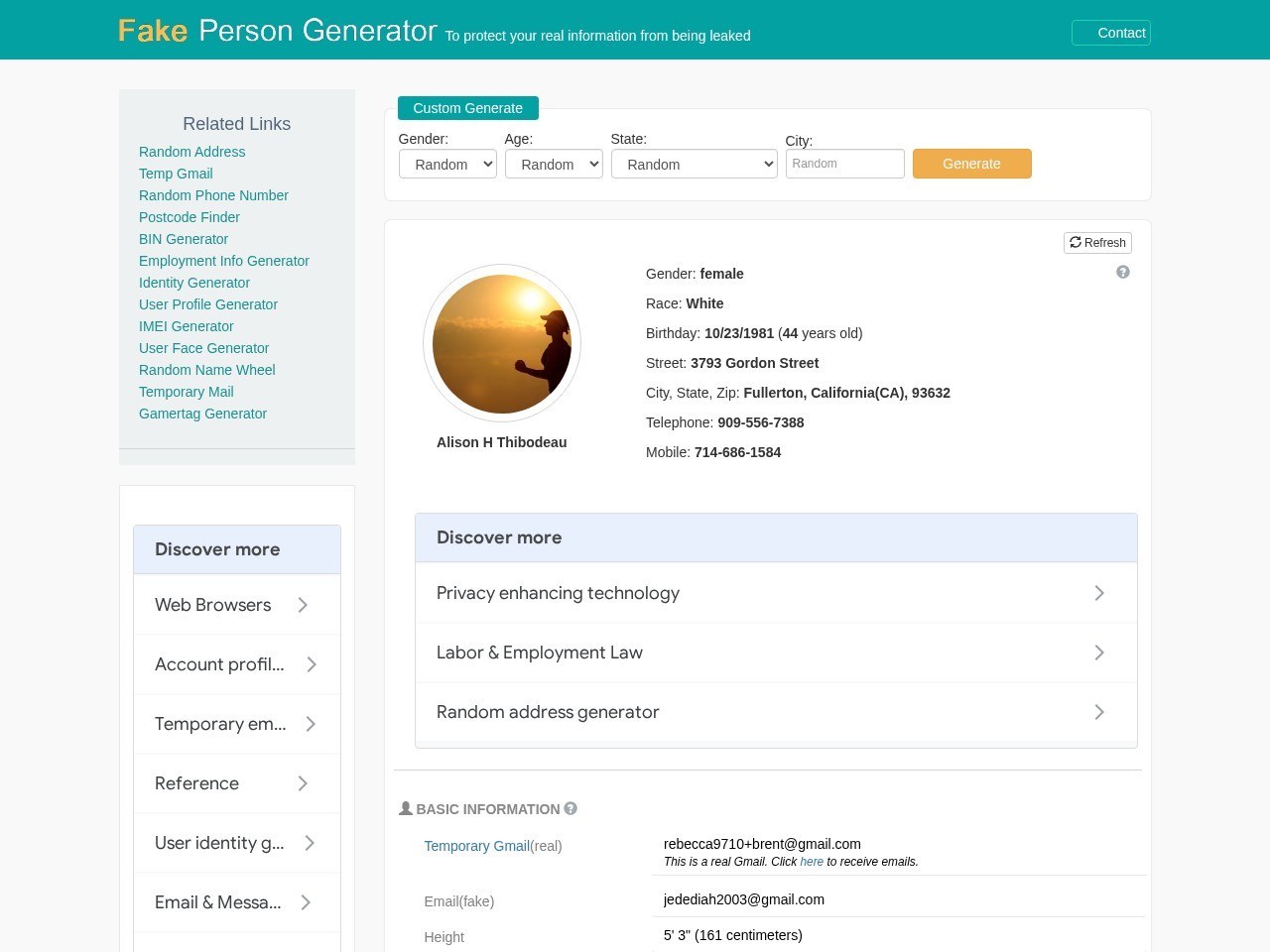Click chevron for Privacy enhancing technology
The height and width of the screenshot is (952, 1270).
pos(1099,593)
